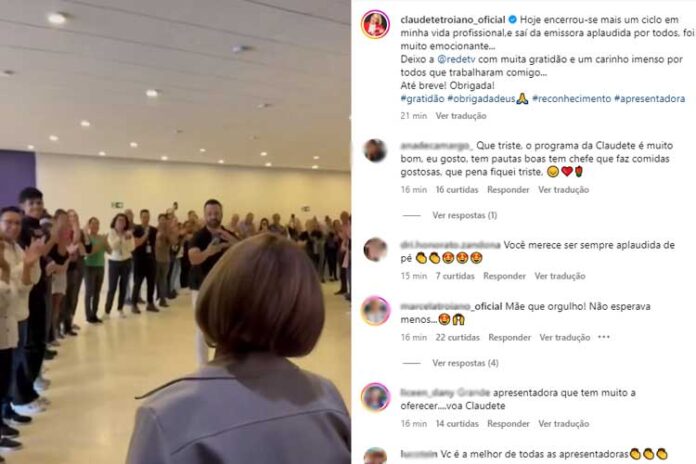Expand 'Ver respostas (1)' replies
The image size is (696, 464).
click(465, 215)
